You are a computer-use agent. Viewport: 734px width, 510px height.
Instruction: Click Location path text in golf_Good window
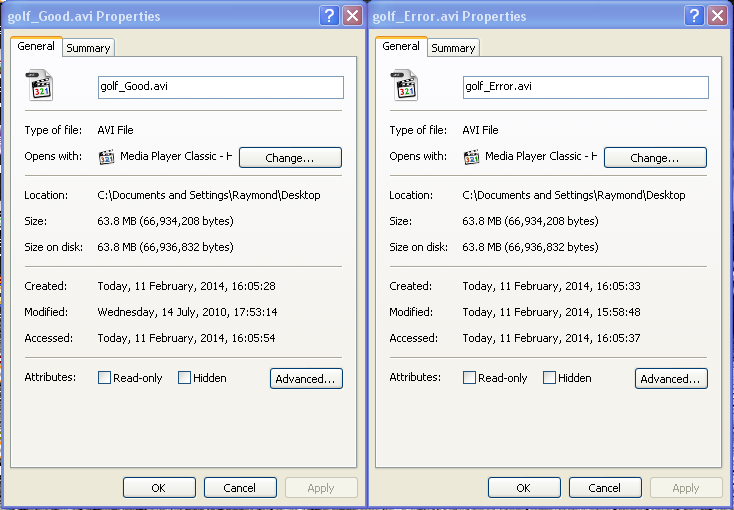click(x=209, y=195)
